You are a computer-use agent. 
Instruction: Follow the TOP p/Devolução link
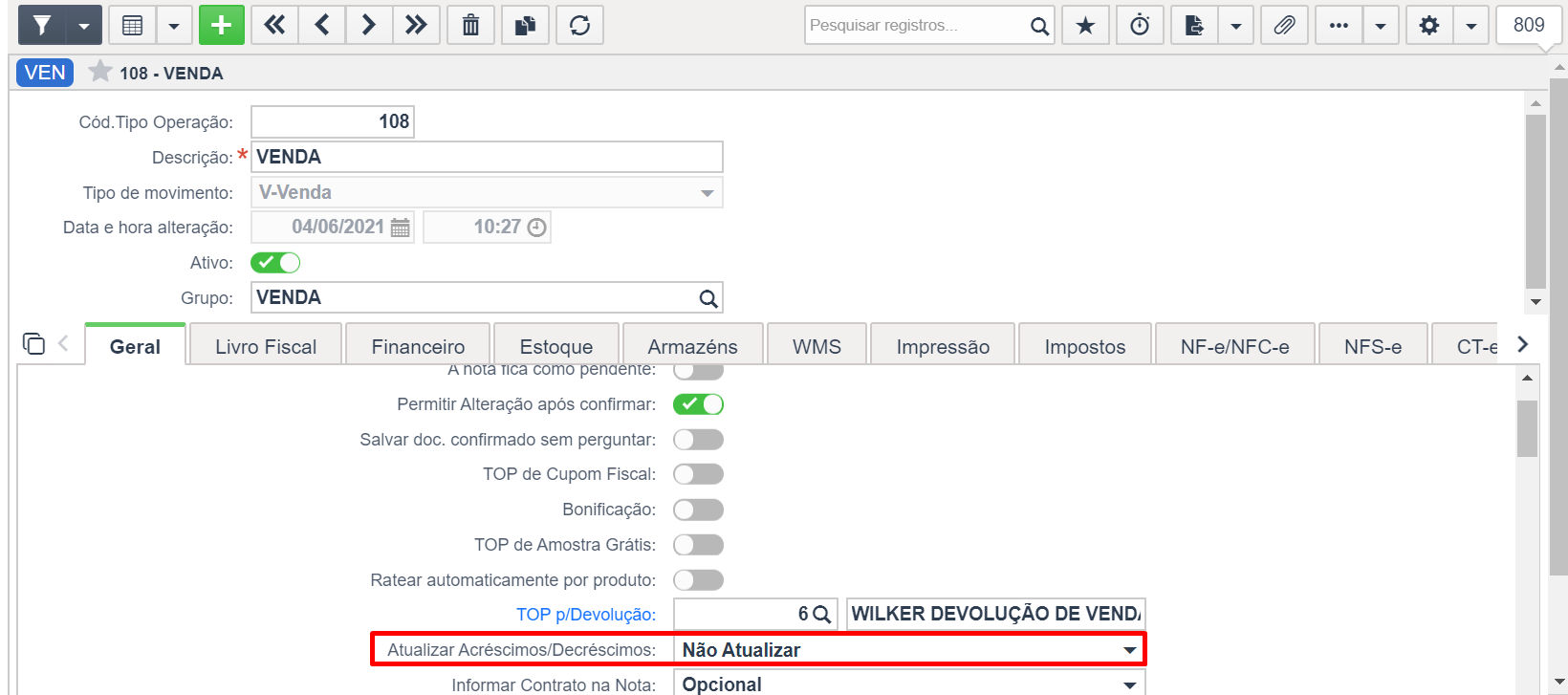coord(586,615)
